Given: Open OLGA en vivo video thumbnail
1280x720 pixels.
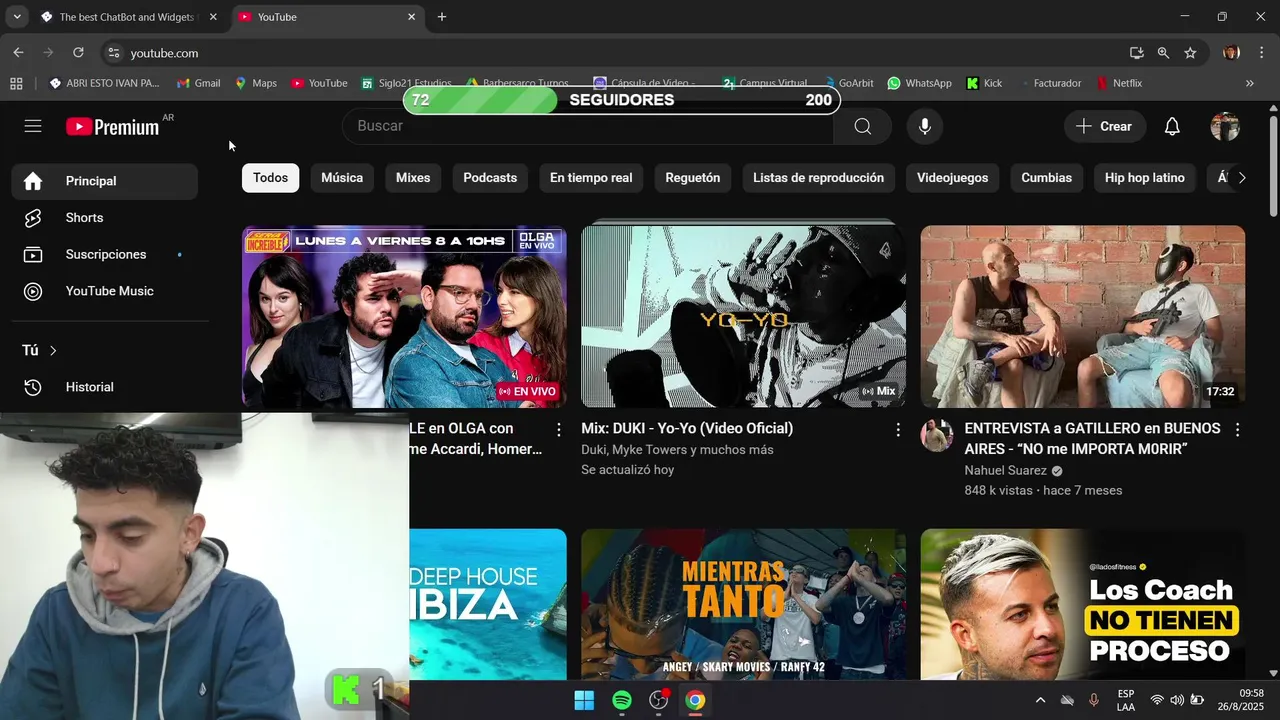Looking at the screenshot, I should pyautogui.click(x=404, y=316).
